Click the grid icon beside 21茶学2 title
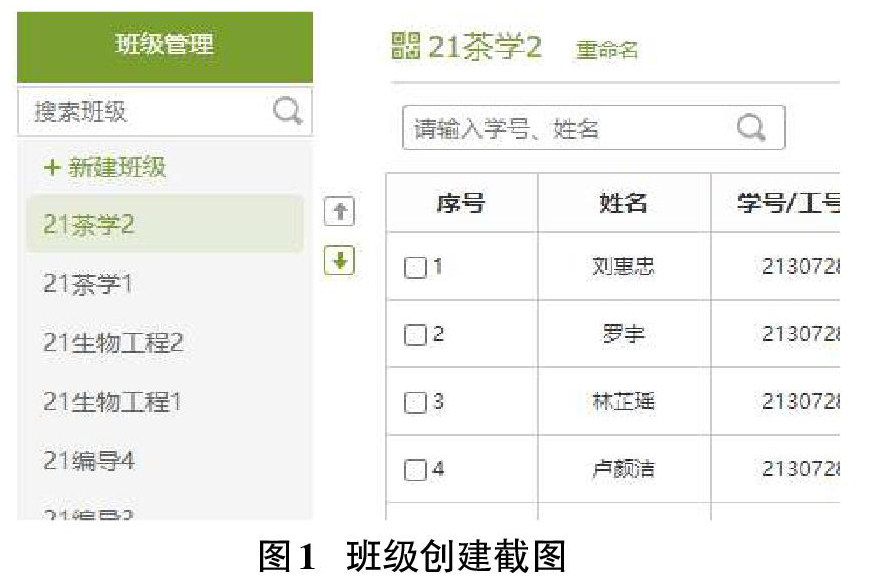Screen dimensions: 882x580 coord(406,46)
